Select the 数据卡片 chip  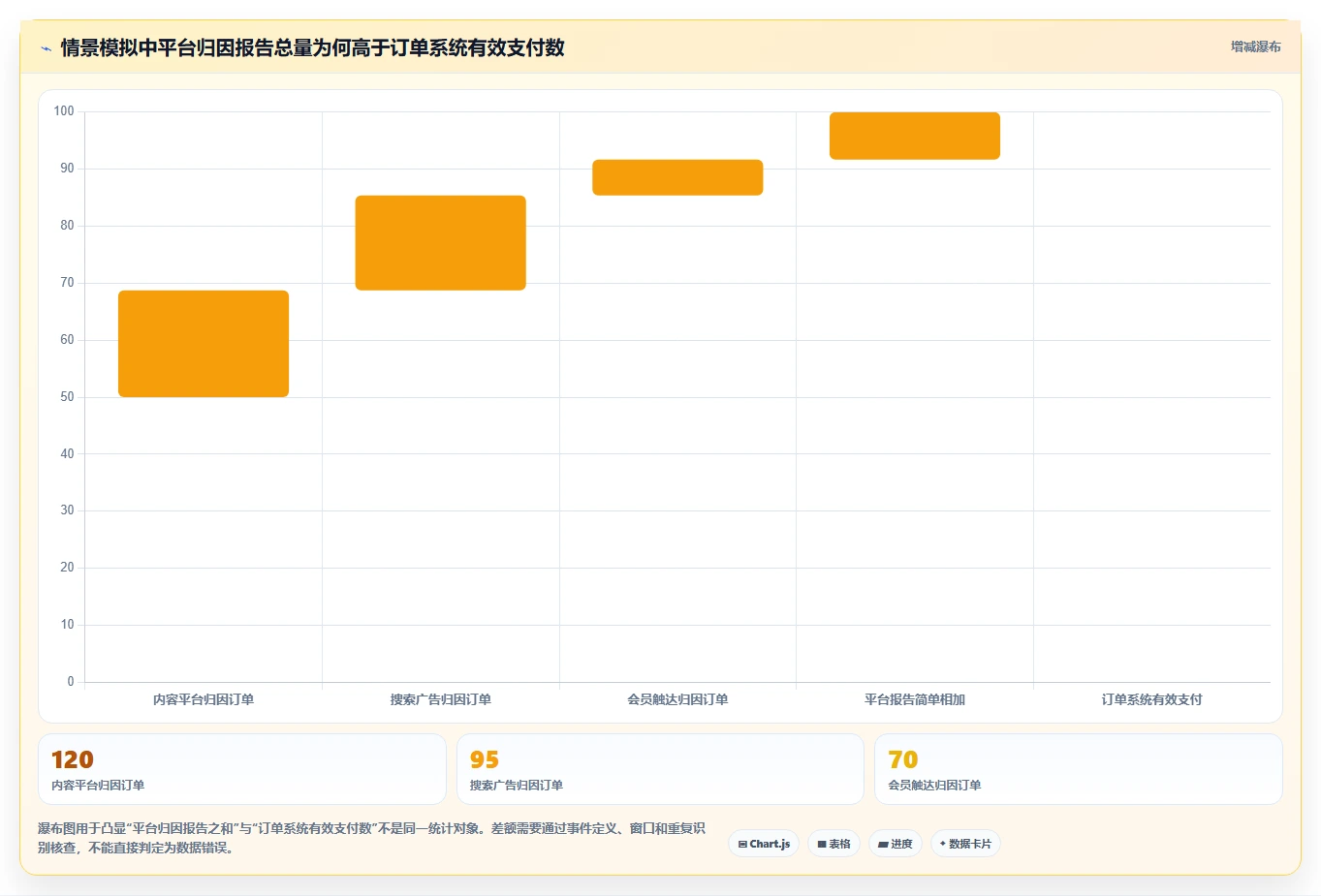(x=965, y=844)
